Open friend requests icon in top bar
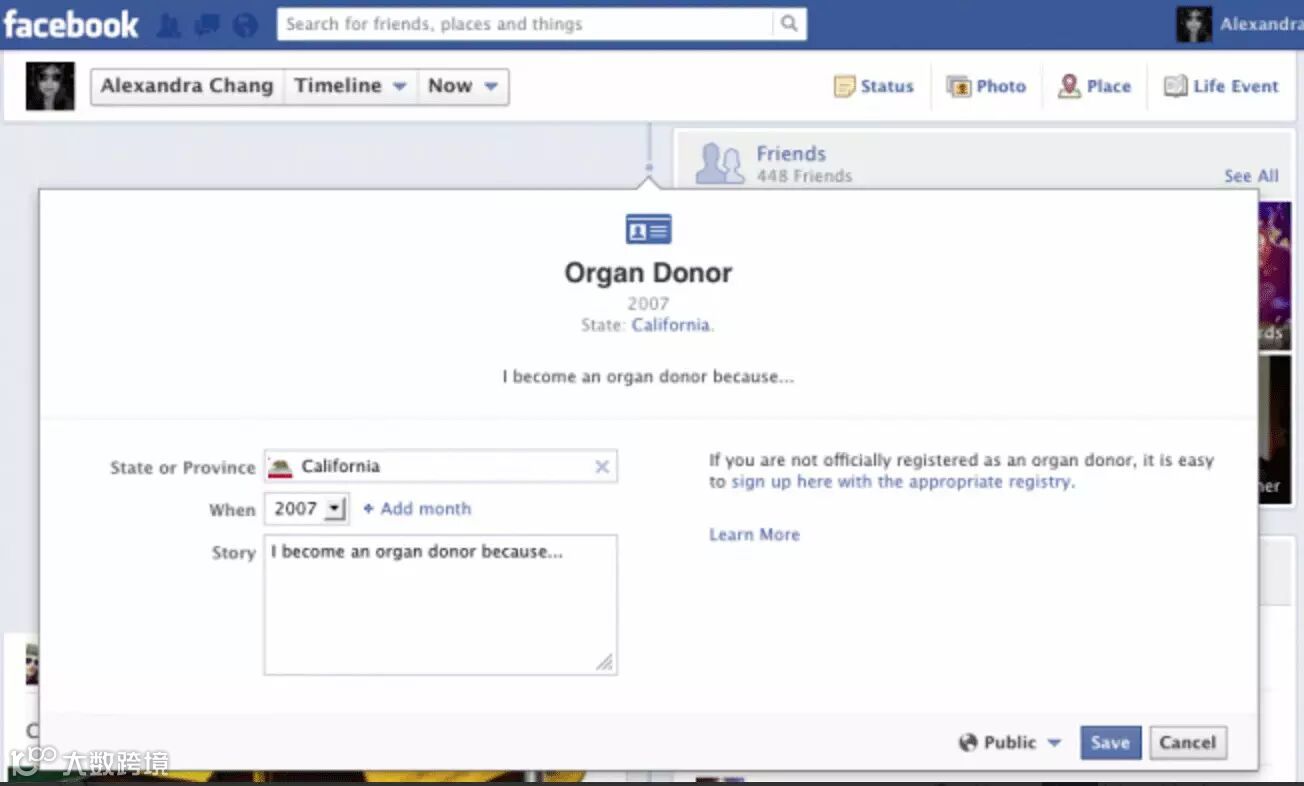Image resolution: width=1304 pixels, height=786 pixels. coord(170,25)
